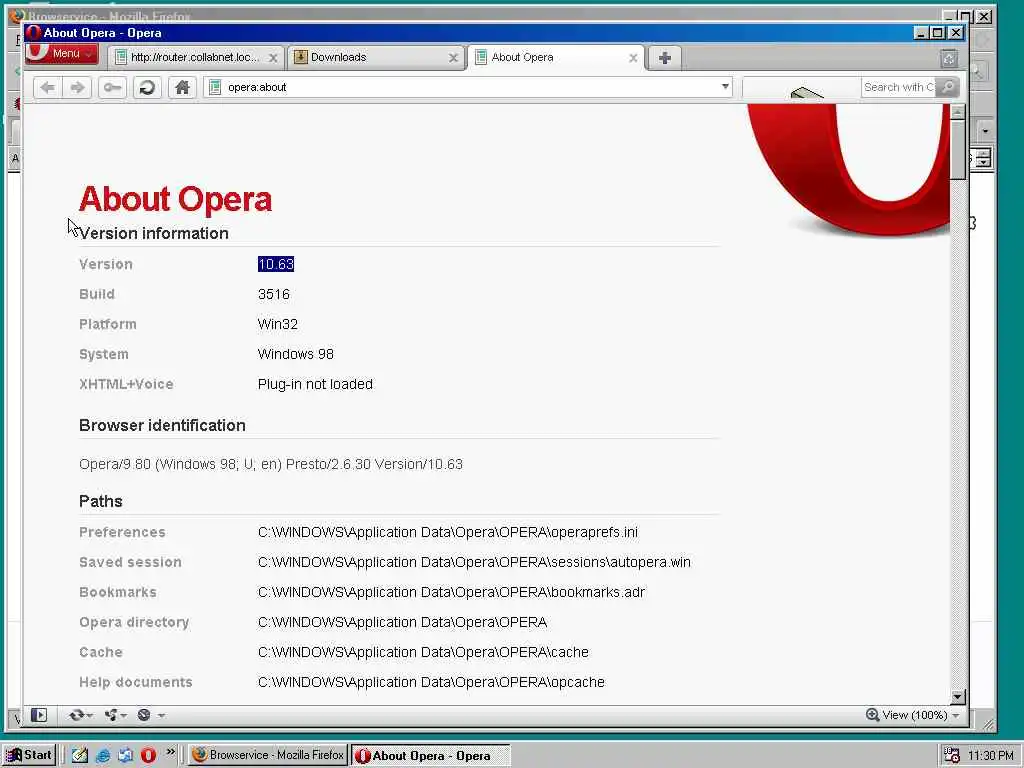Open the red Opera Menu button
This screenshot has width=1024, height=768.
coord(61,54)
